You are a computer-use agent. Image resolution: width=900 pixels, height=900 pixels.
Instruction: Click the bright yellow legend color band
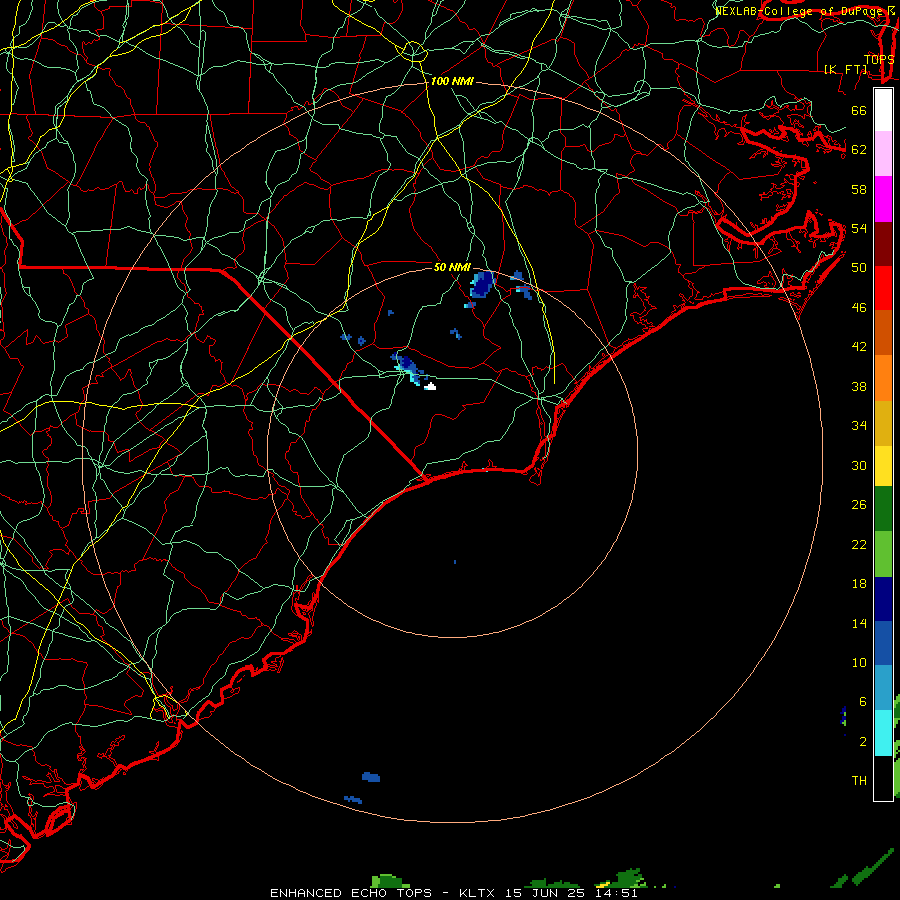[x=883, y=465]
